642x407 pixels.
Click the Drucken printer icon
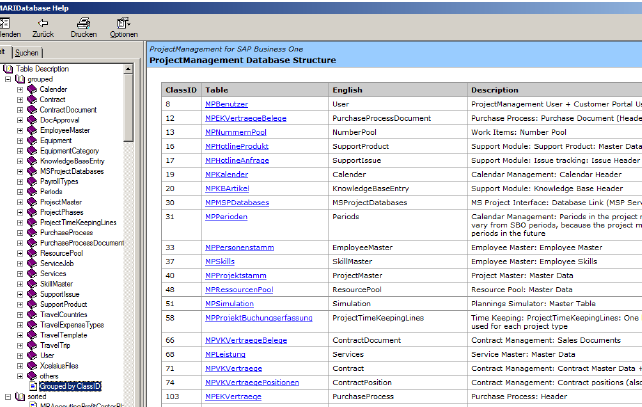[82, 21]
